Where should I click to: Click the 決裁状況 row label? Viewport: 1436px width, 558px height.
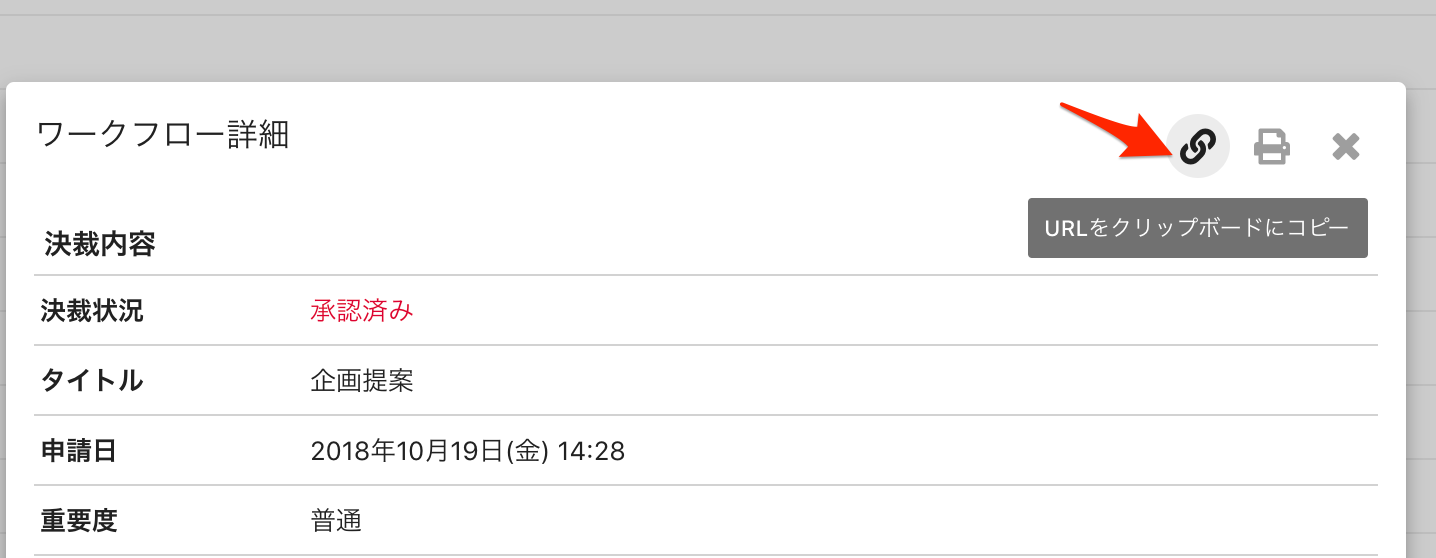point(92,311)
